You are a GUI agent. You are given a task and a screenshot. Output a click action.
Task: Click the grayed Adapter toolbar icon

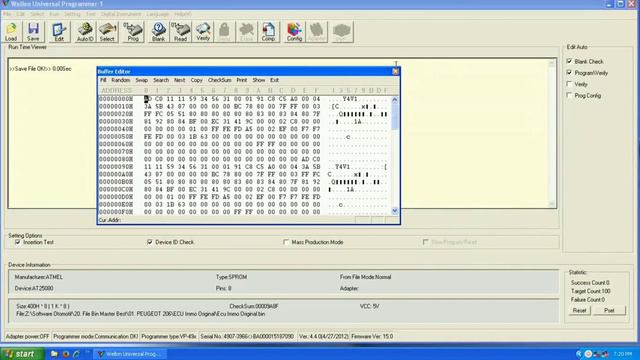click(317, 32)
